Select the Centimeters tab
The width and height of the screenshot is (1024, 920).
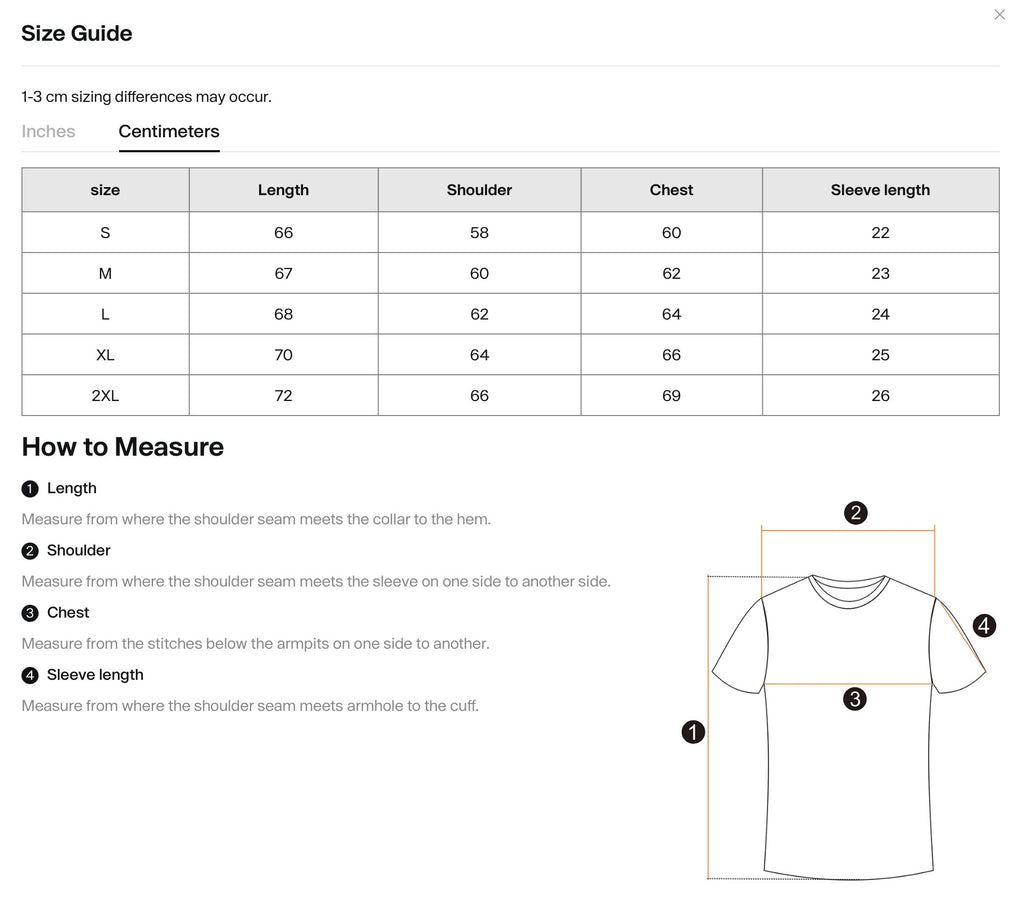coord(169,131)
